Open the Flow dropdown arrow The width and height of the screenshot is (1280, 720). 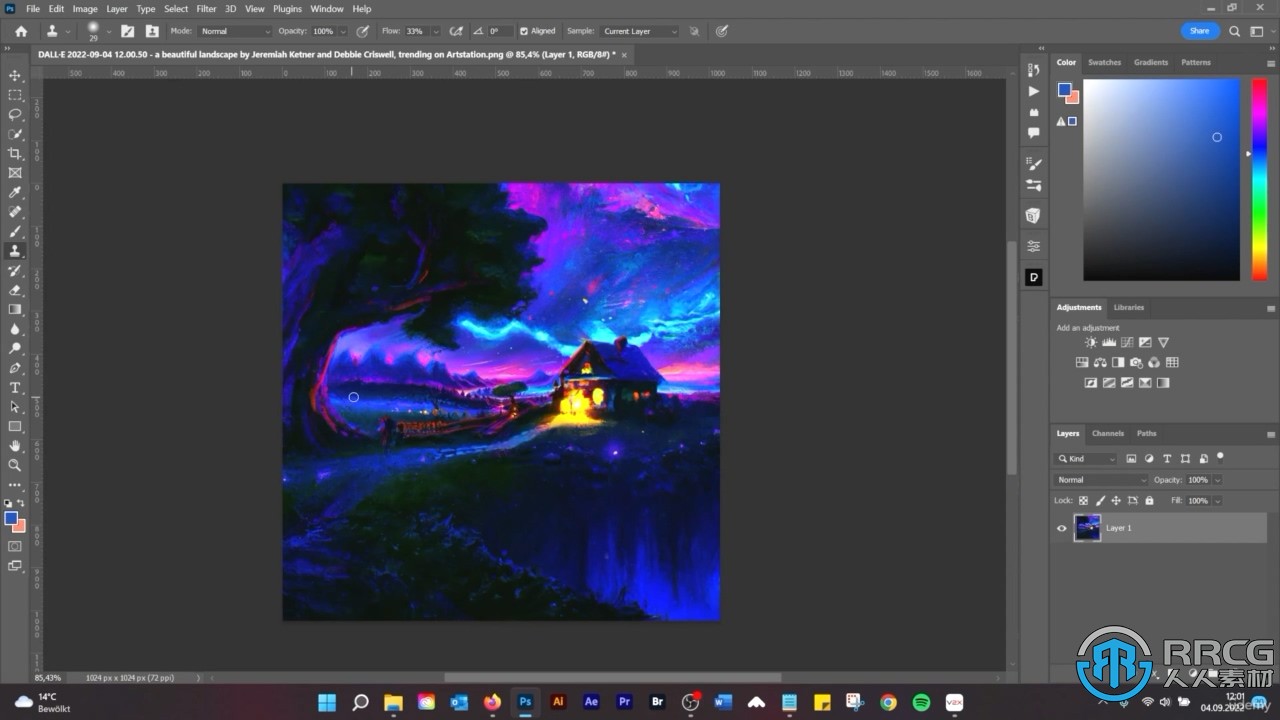click(x=435, y=31)
